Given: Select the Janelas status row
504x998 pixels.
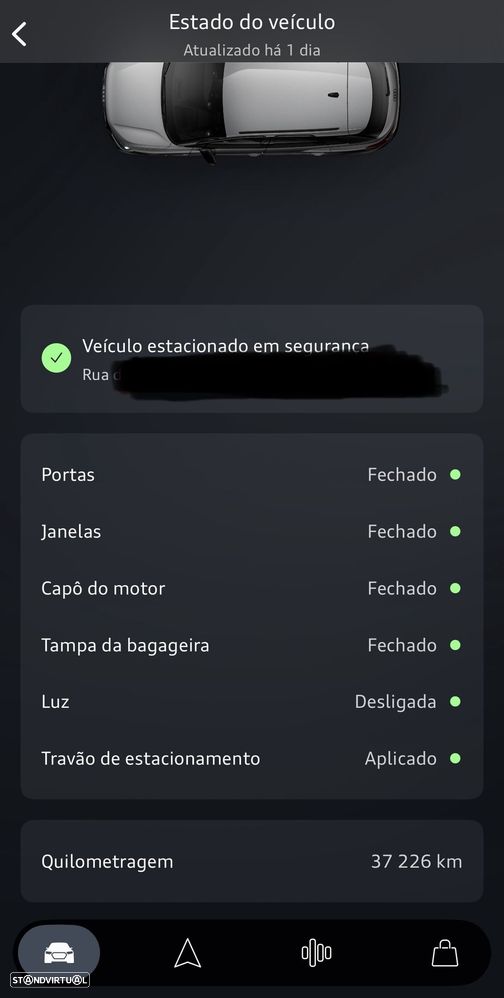Looking at the screenshot, I should (x=251, y=531).
